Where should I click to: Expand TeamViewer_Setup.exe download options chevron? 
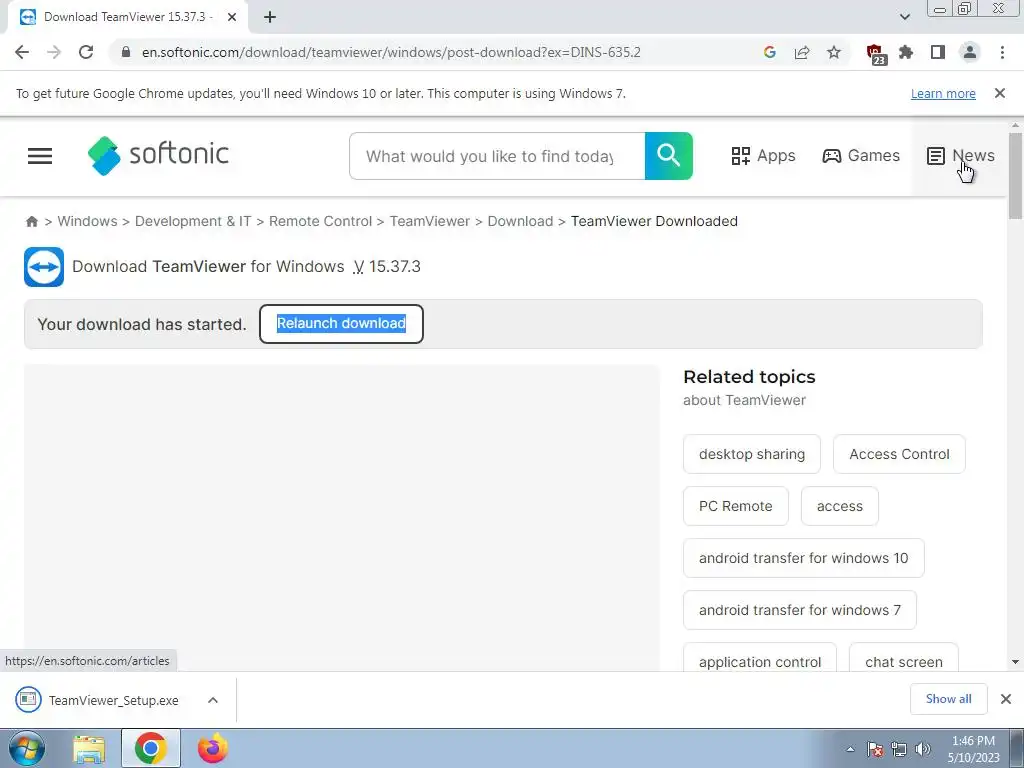pyautogui.click(x=213, y=700)
